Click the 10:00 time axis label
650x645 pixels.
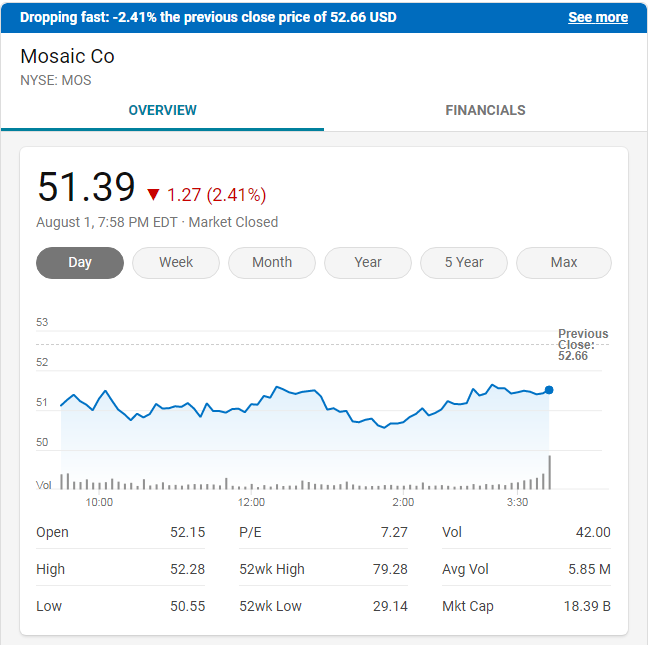[99, 502]
